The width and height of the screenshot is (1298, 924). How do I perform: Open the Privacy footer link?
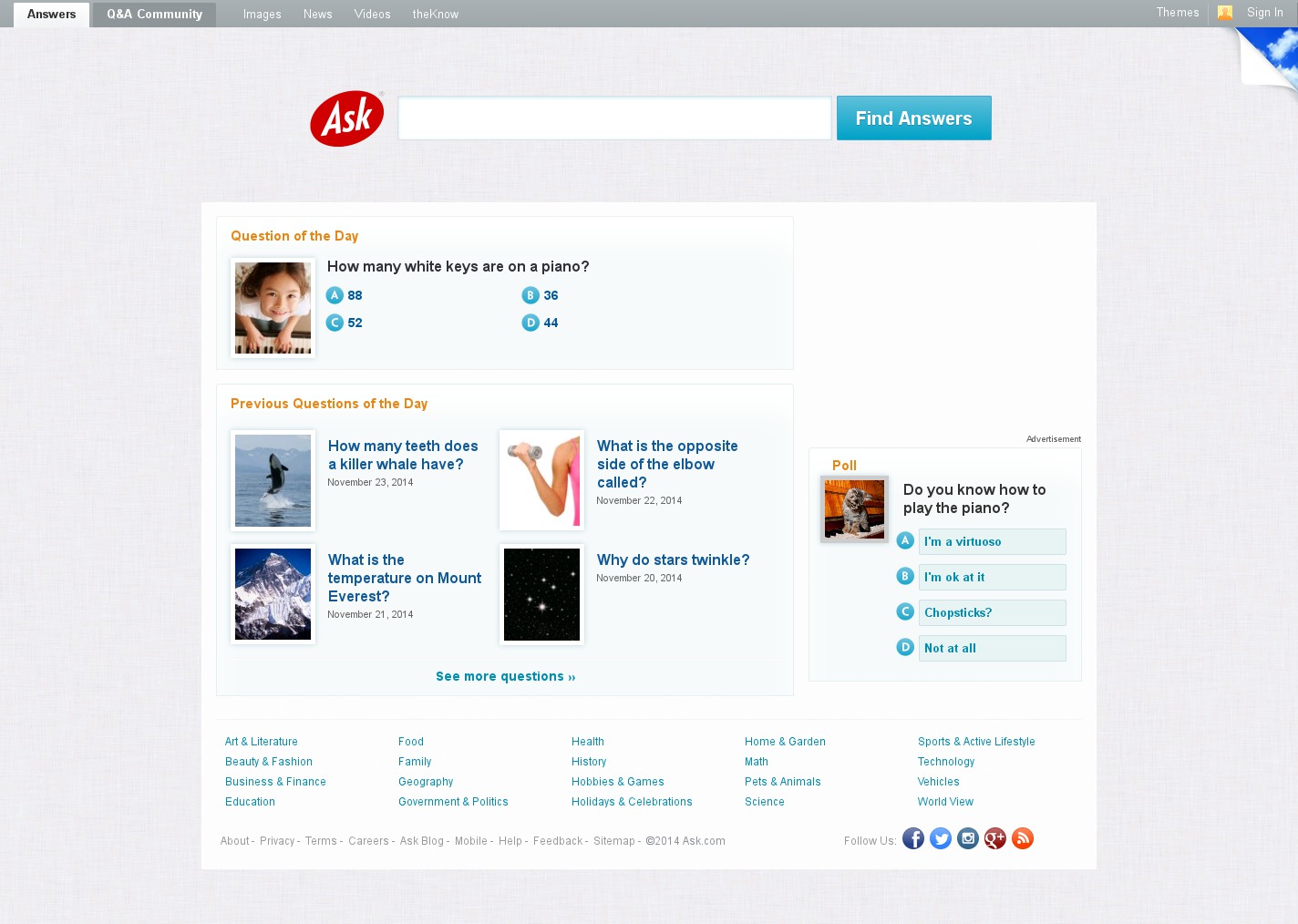(x=277, y=841)
